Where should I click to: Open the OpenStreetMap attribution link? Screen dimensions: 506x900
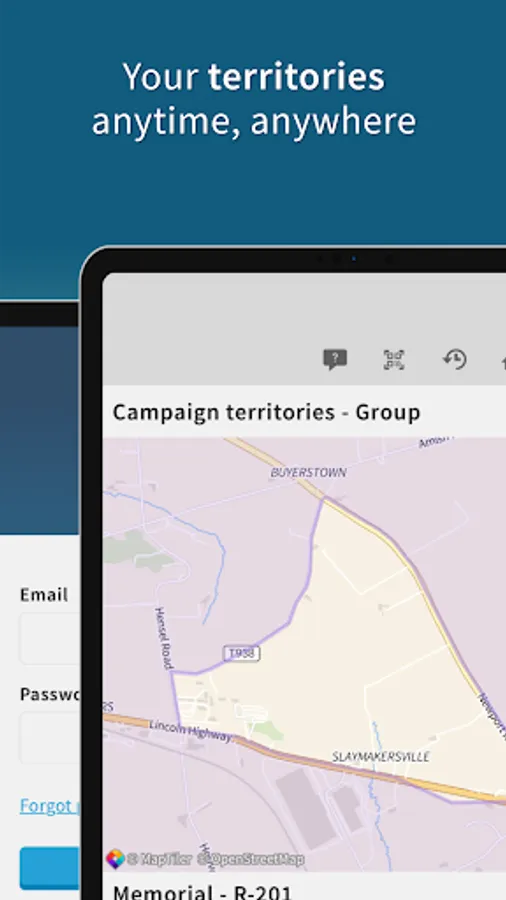(251, 859)
